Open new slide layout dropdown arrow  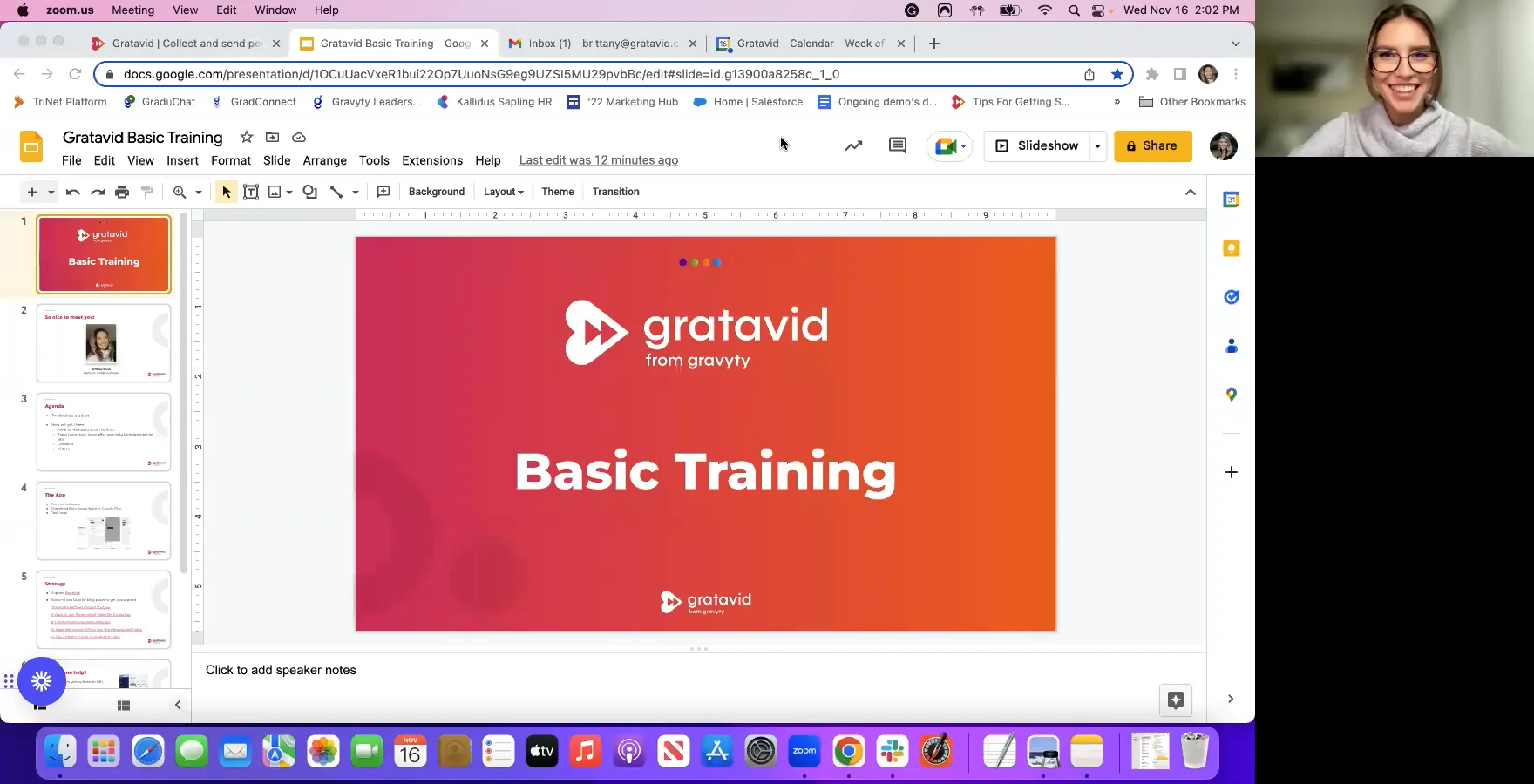pos(51,192)
